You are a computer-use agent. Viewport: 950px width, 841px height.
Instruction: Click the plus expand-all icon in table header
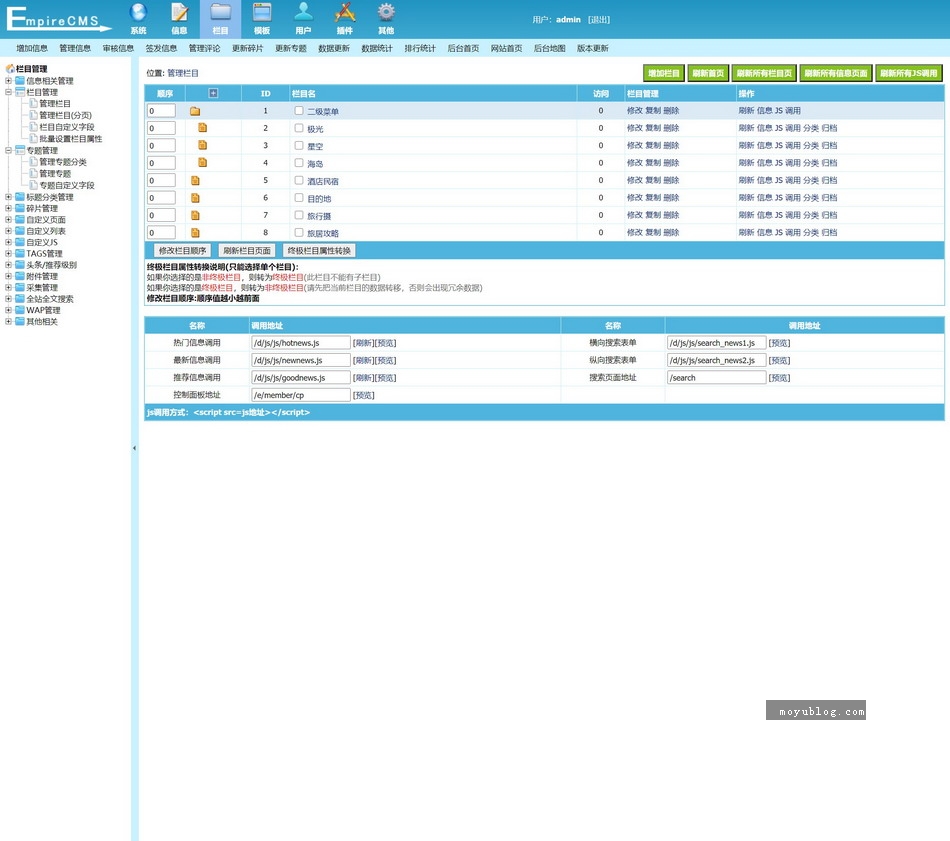pyautogui.click(x=213, y=93)
